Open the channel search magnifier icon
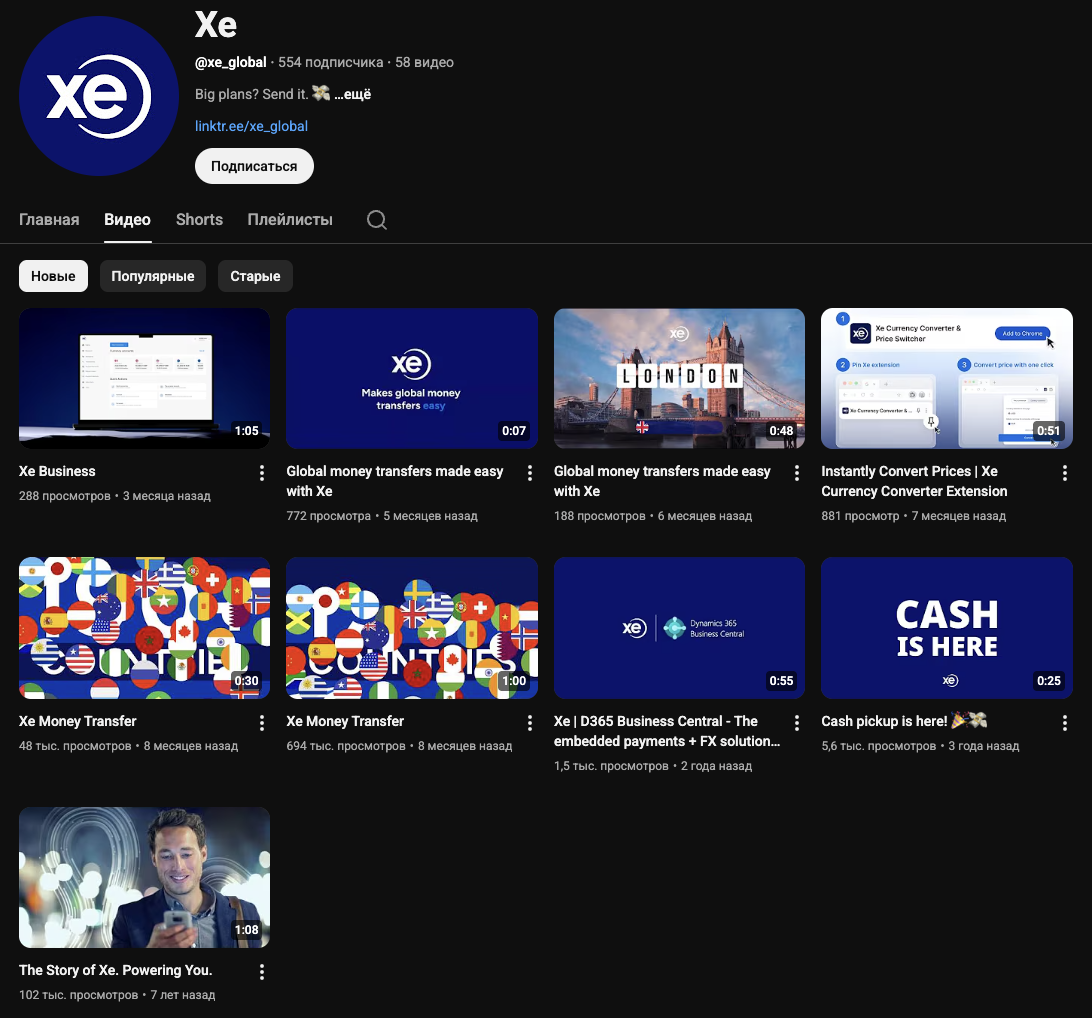 (377, 220)
